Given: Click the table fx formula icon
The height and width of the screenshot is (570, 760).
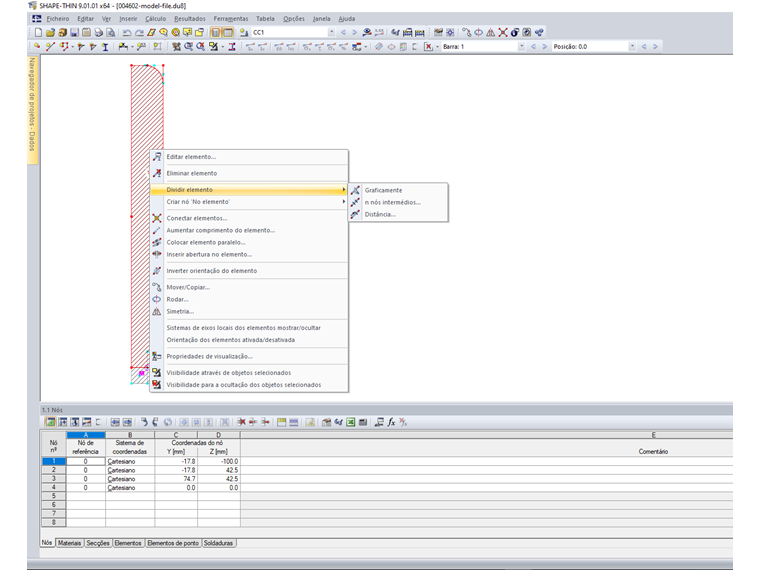Looking at the screenshot, I should coord(391,422).
